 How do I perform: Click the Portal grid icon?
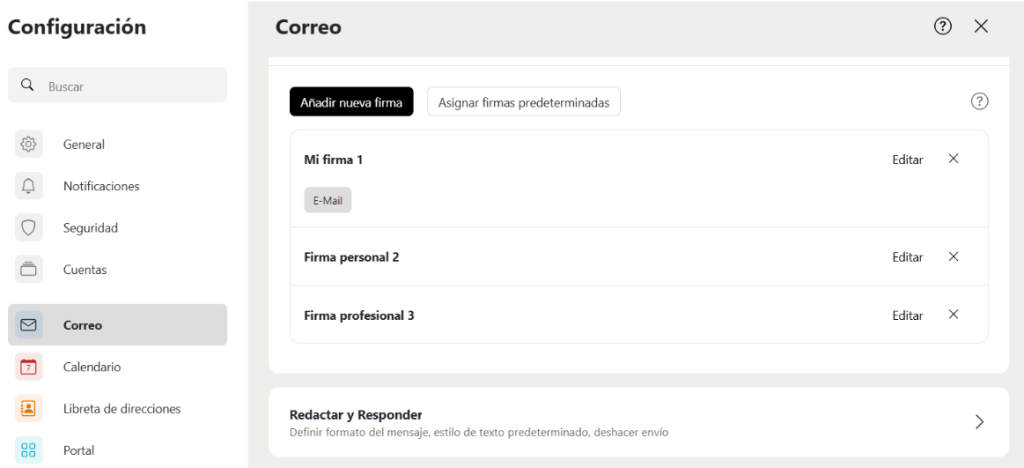pos(28,450)
